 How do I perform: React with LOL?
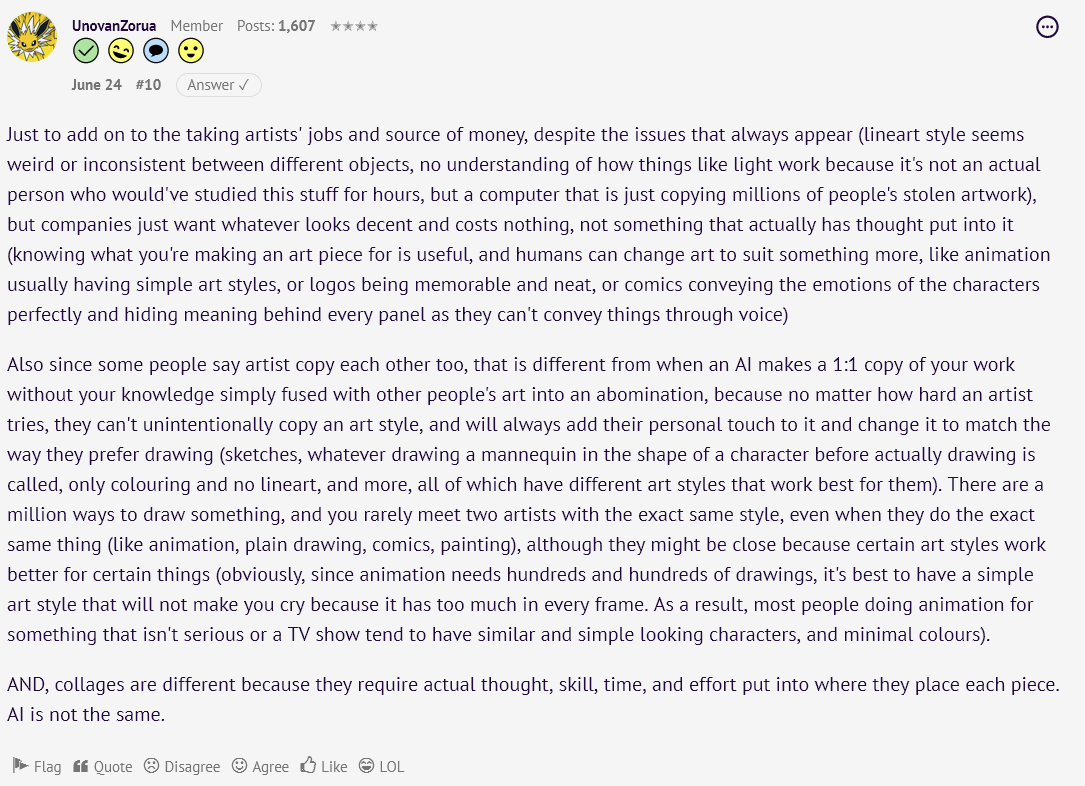[x=381, y=766]
